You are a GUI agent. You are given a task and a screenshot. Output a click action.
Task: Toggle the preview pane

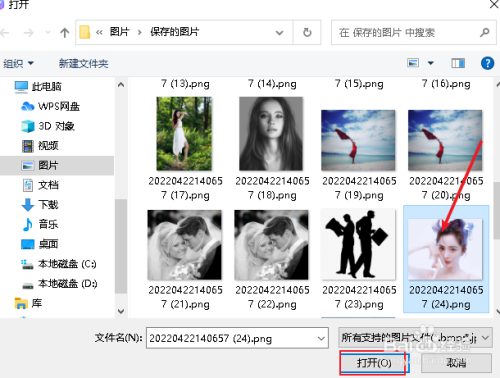click(x=458, y=63)
